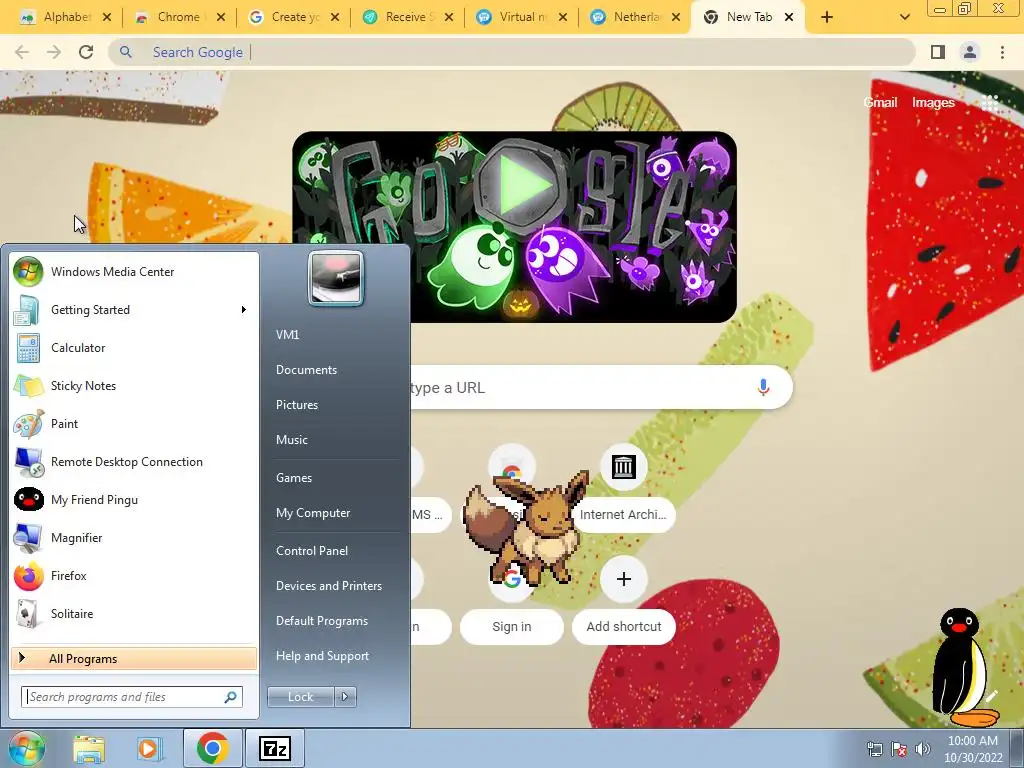Screen dimensions: 1024x768
Task: Open File Explorer from taskbar
Action: tap(89, 748)
